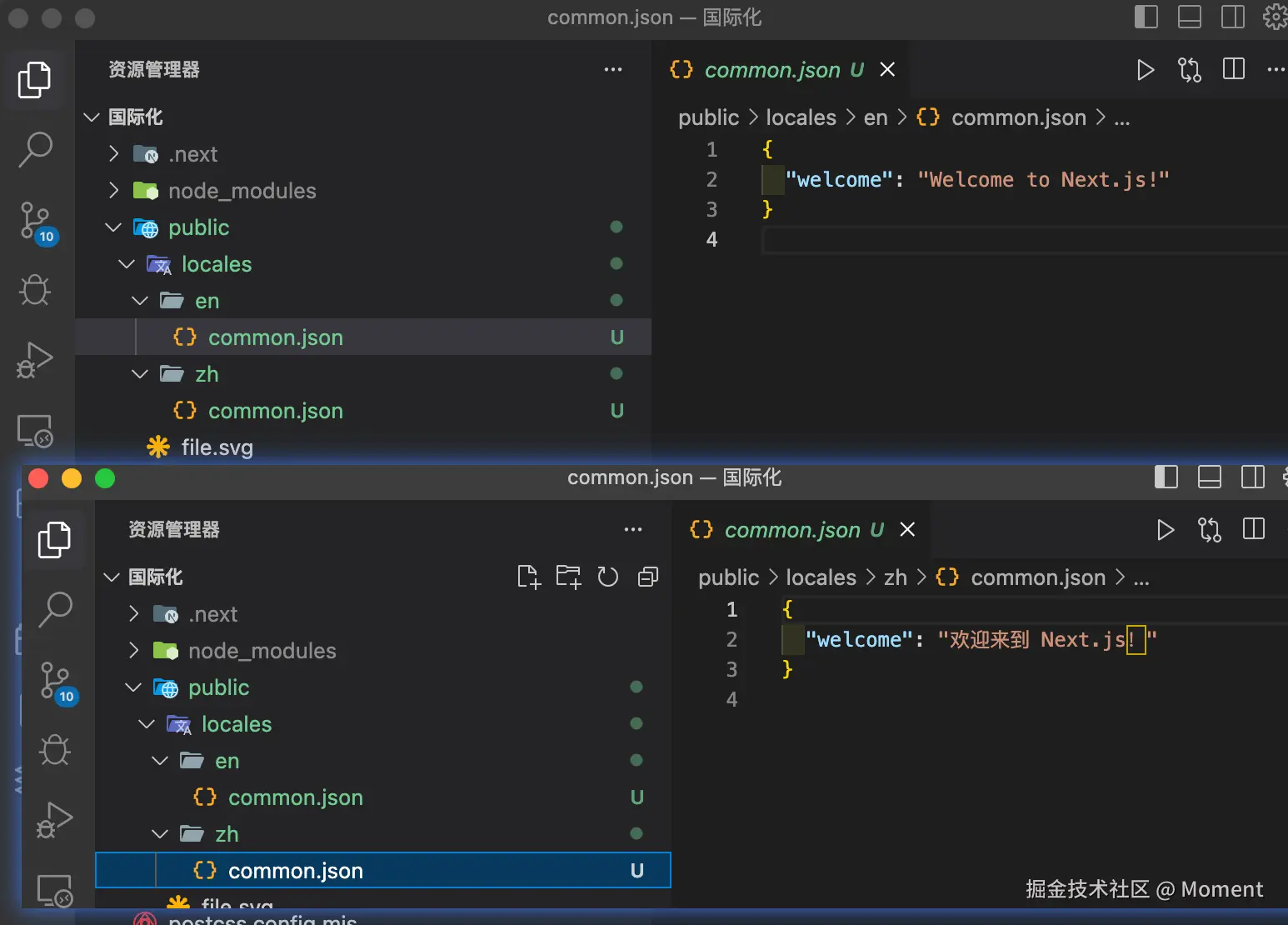This screenshot has height=925, width=1288.
Task: Open editor more actions in the top window
Action: click(x=1276, y=70)
